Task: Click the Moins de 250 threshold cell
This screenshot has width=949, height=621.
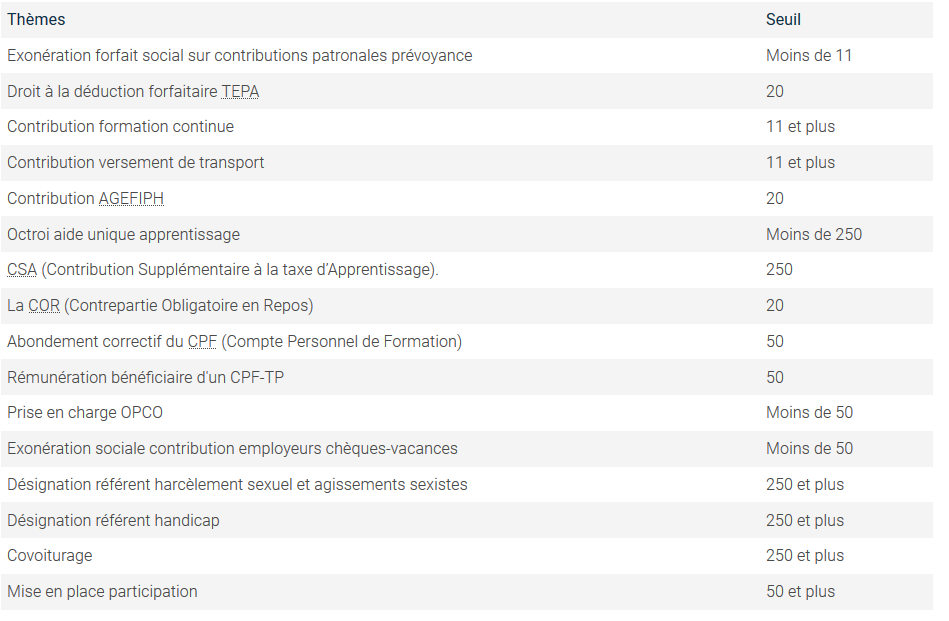Action: pyautogui.click(x=814, y=234)
